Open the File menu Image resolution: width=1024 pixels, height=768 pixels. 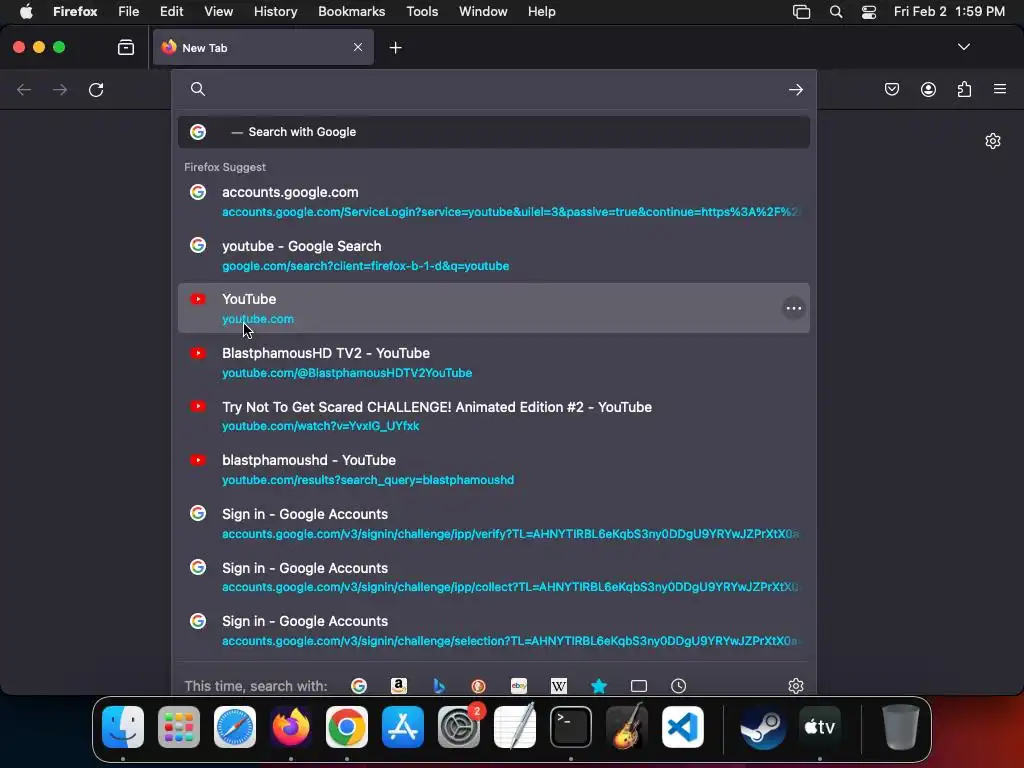129,12
